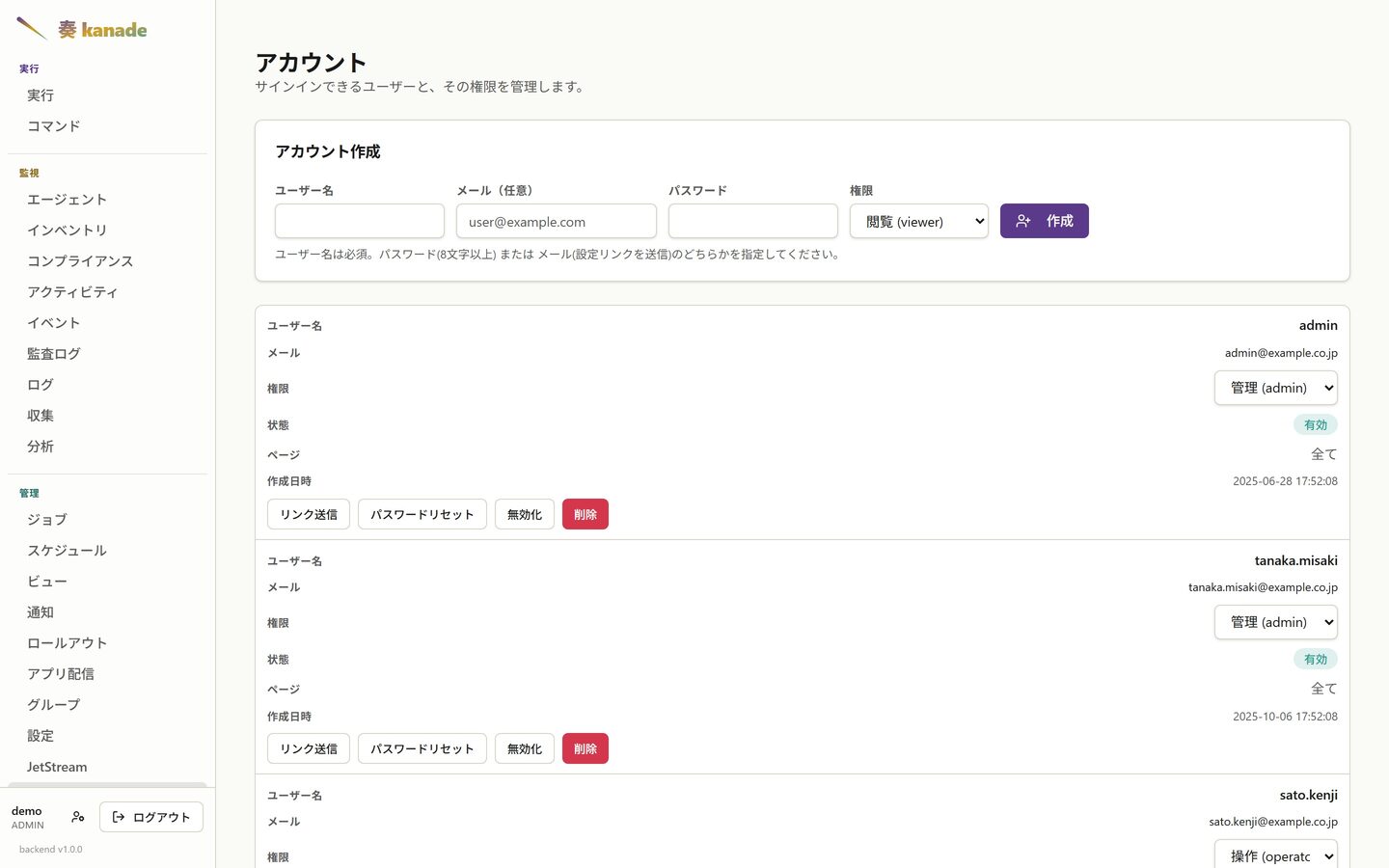The width and height of the screenshot is (1389, 868).
Task: Open 監査ログ from sidebar
Action: [x=107, y=354]
